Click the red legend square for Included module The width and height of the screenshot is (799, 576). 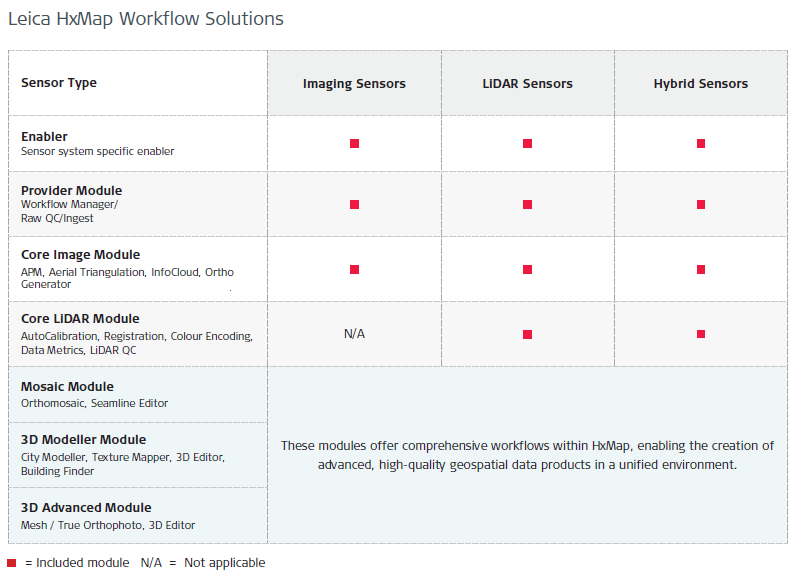(12, 563)
